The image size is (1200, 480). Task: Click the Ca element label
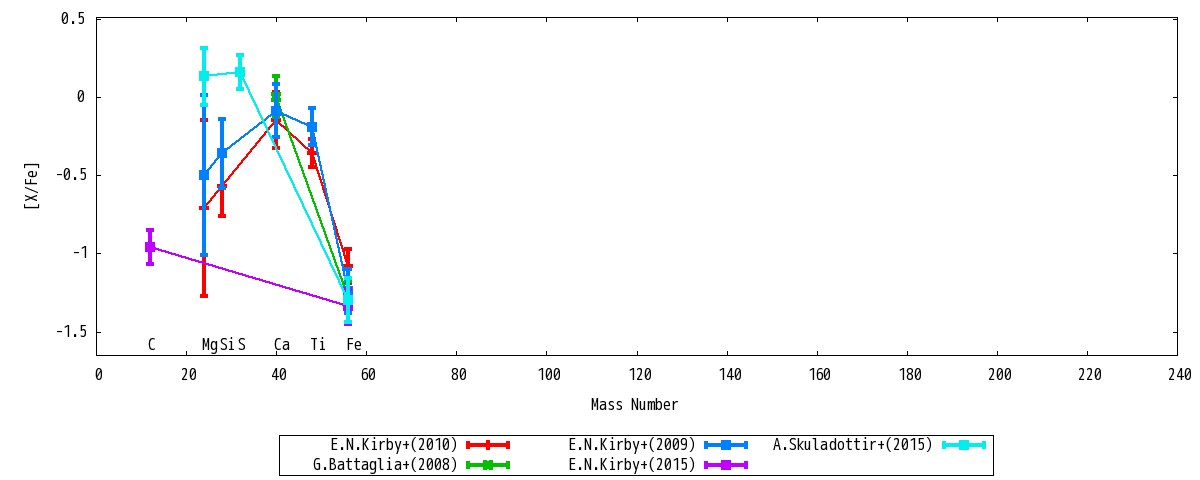(x=282, y=345)
